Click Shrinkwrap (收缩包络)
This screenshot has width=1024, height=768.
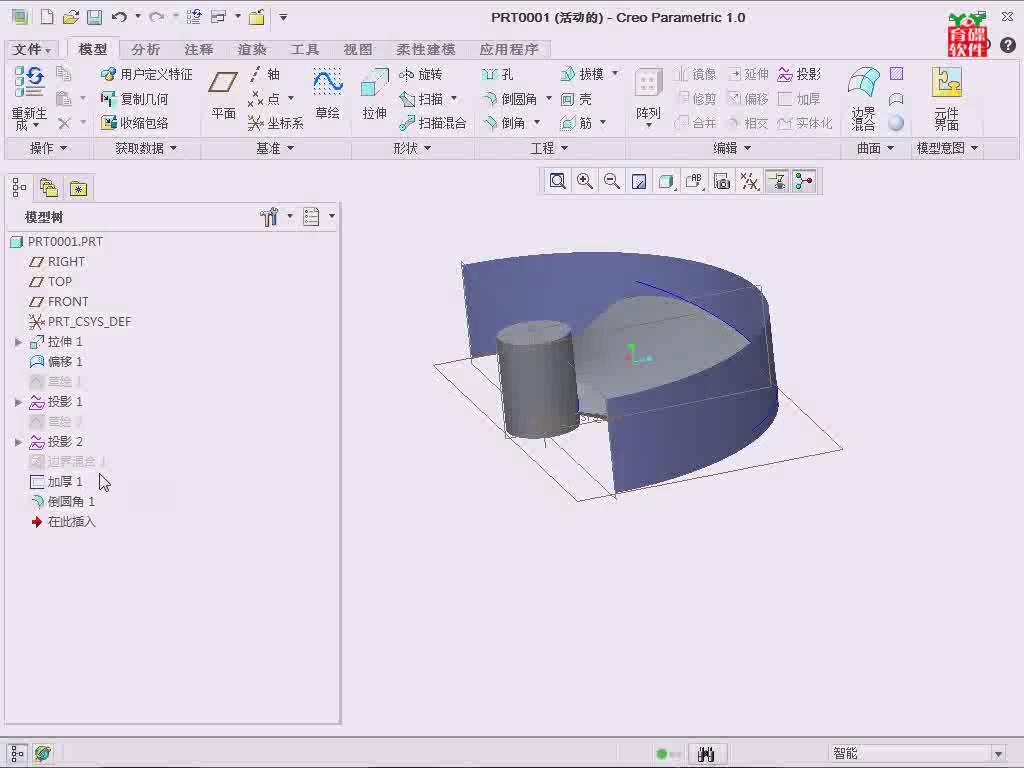[135, 123]
